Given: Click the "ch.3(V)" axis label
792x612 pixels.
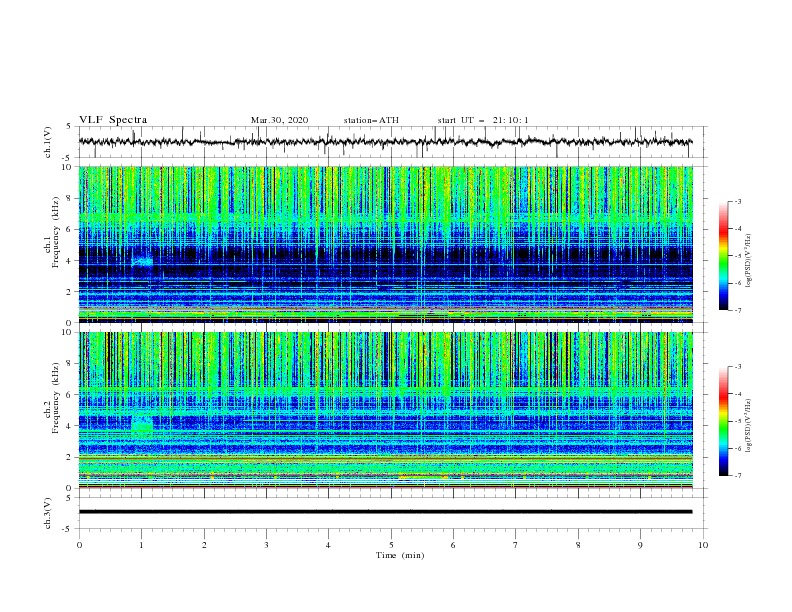Looking at the screenshot, I should coord(48,513).
